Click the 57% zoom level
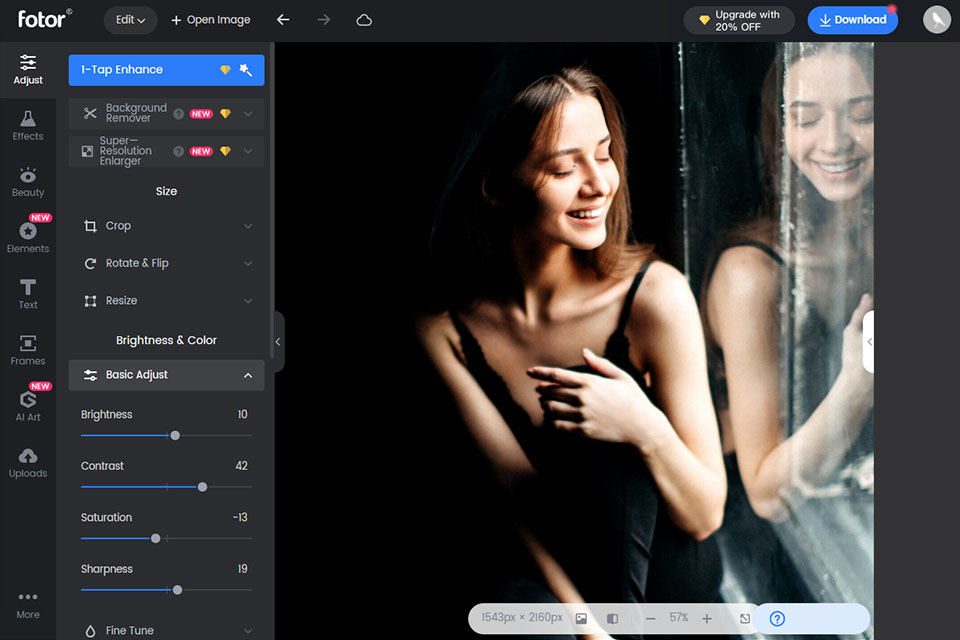960x640 pixels. (x=678, y=617)
